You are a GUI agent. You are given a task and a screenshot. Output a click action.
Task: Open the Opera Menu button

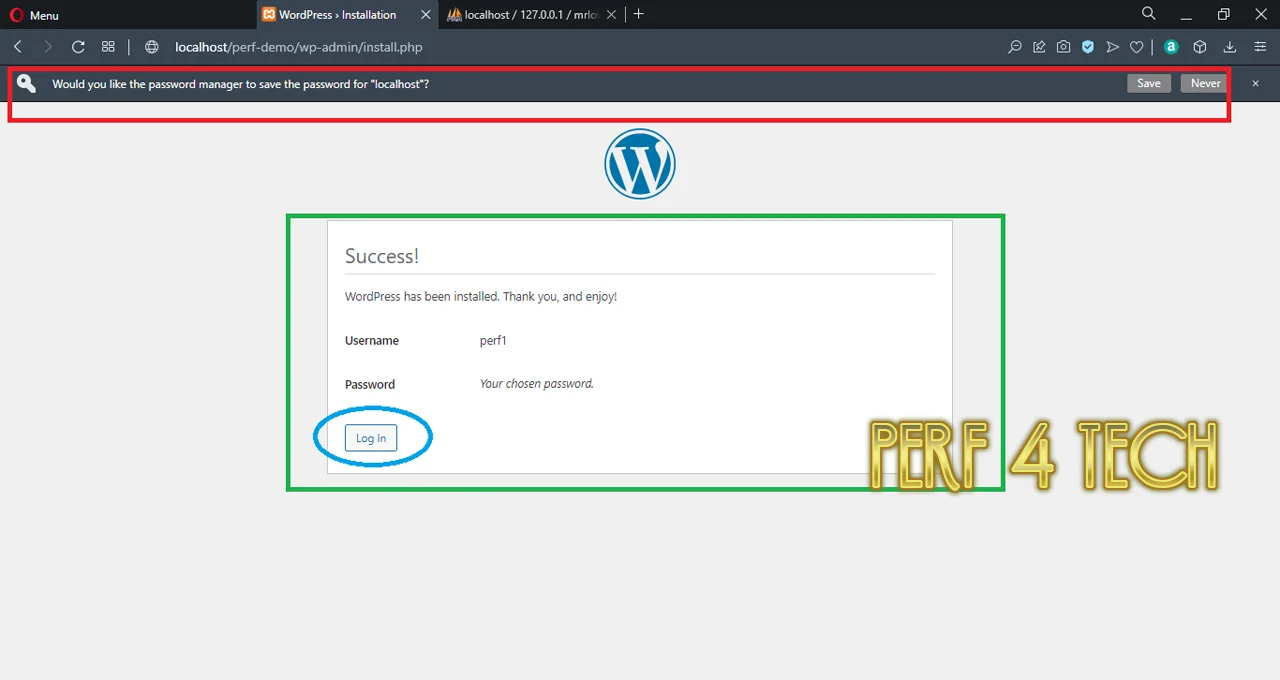coord(34,15)
